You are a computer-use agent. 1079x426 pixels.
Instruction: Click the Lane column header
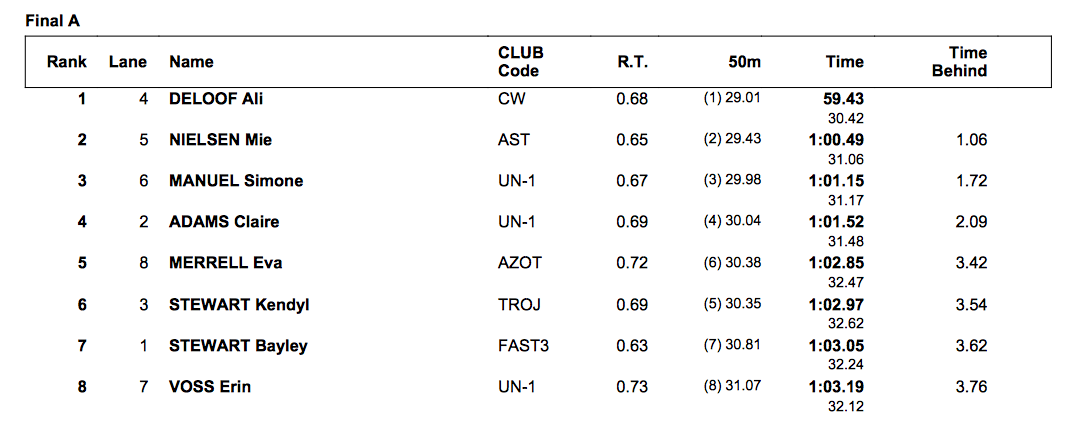[x=127, y=62]
